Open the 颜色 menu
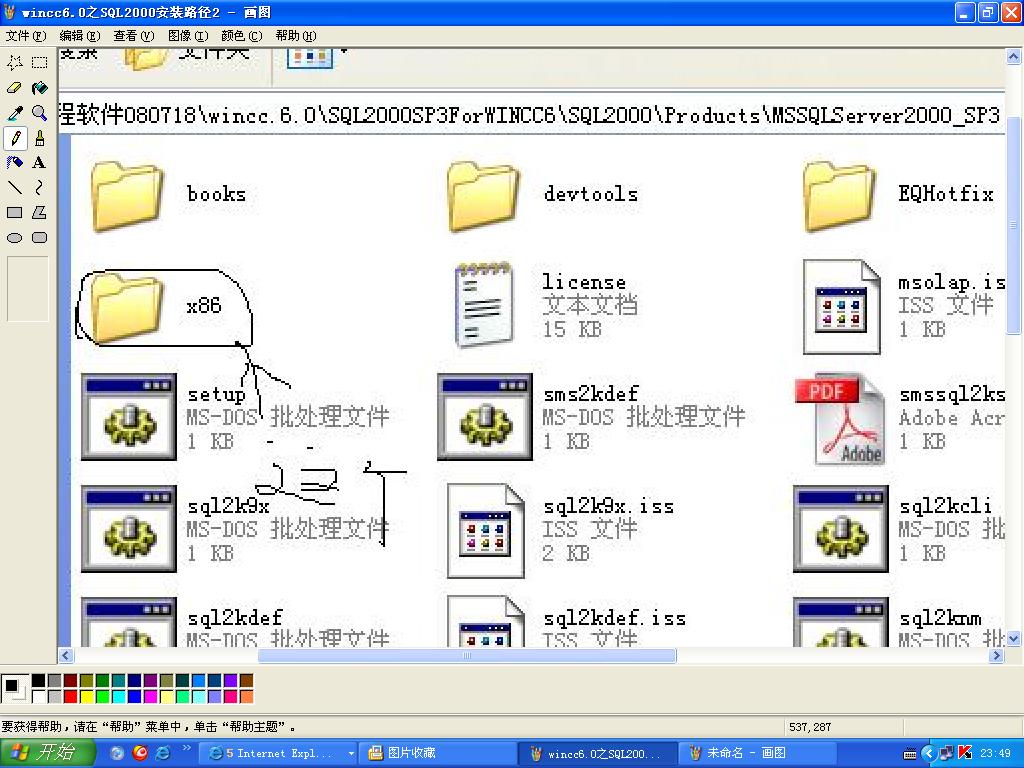Screen dimensions: 1024x768 [x=242, y=36]
